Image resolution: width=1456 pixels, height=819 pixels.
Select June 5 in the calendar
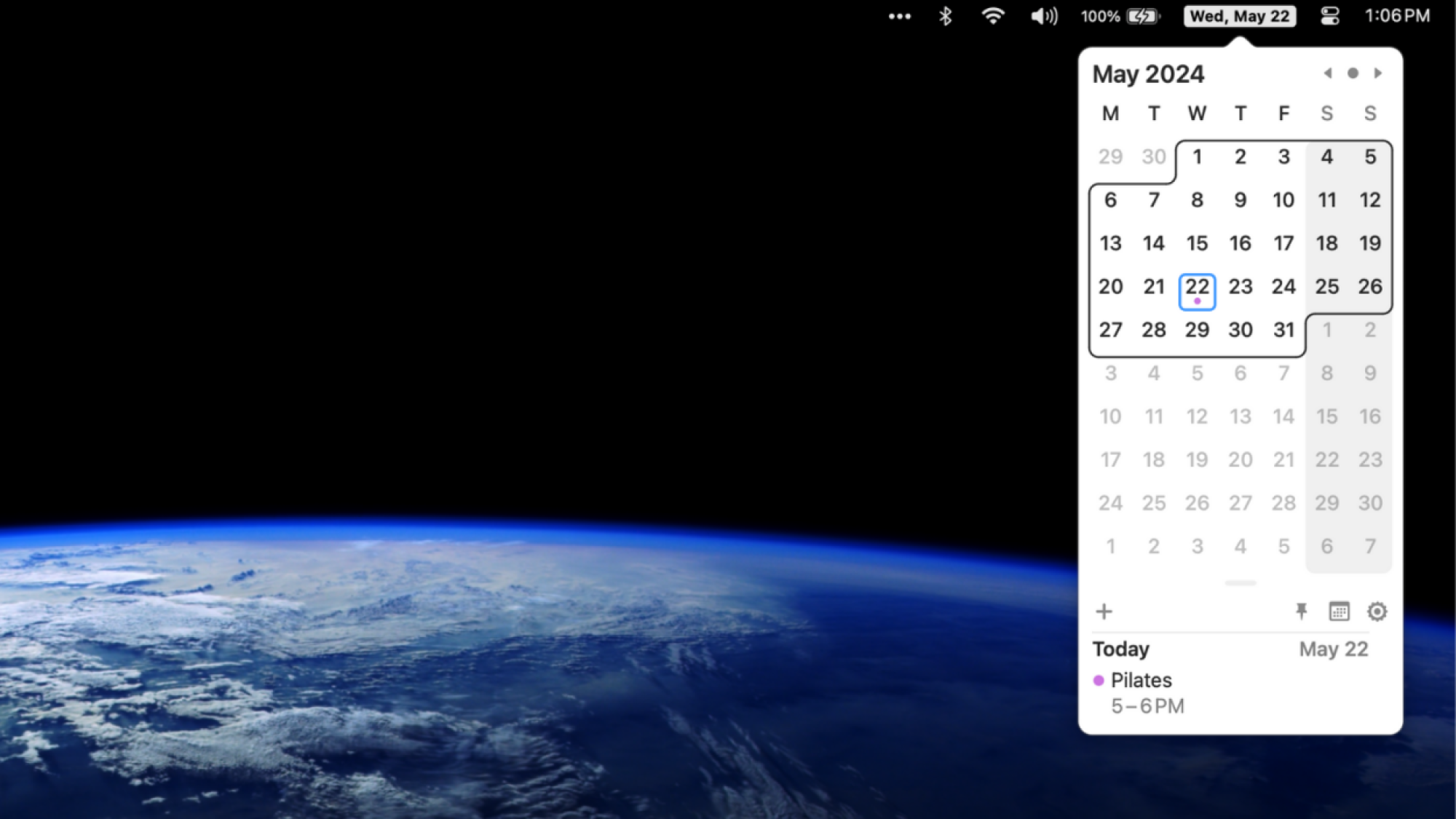pos(1197,373)
